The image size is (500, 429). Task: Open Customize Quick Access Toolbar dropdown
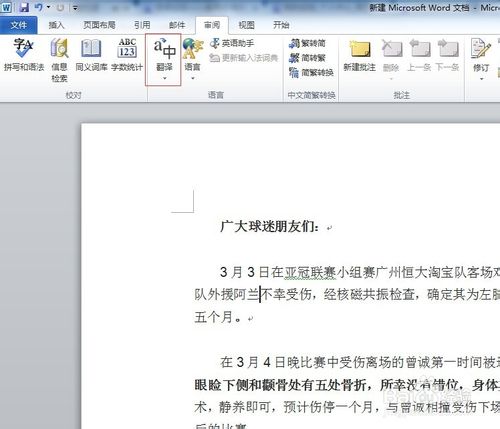[75, 7]
